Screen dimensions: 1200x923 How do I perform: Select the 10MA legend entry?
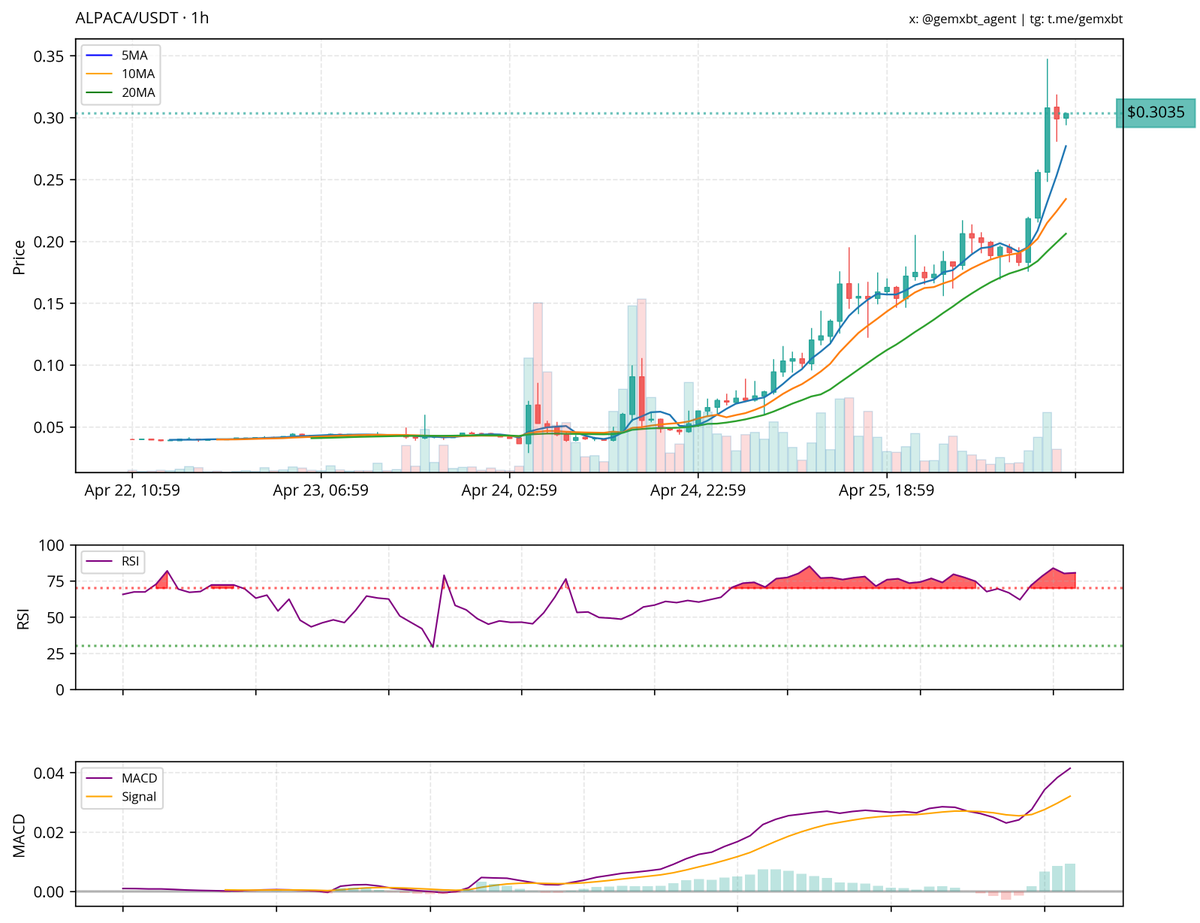click(x=121, y=74)
